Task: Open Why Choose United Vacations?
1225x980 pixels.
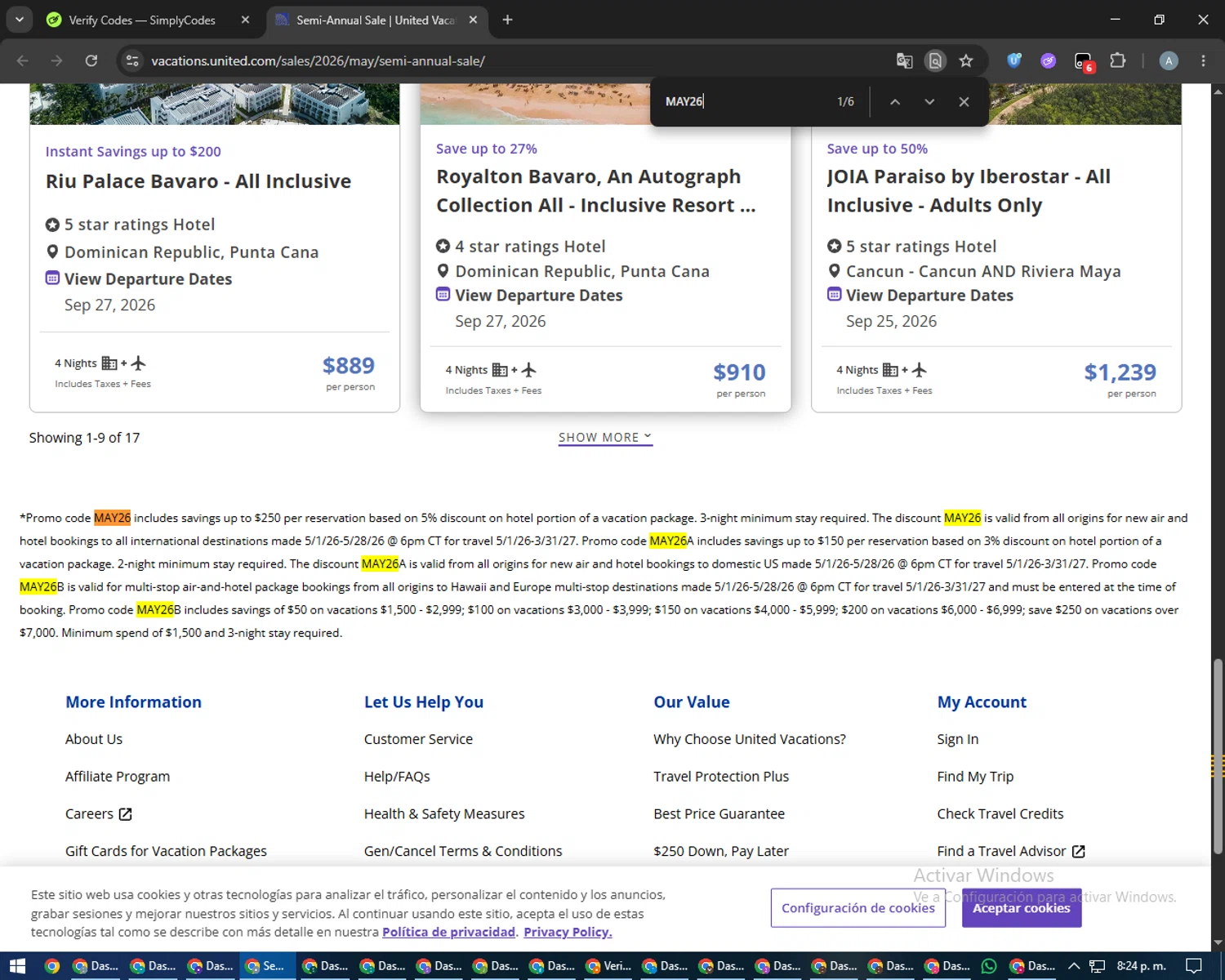Action: click(x=750, y=739)
